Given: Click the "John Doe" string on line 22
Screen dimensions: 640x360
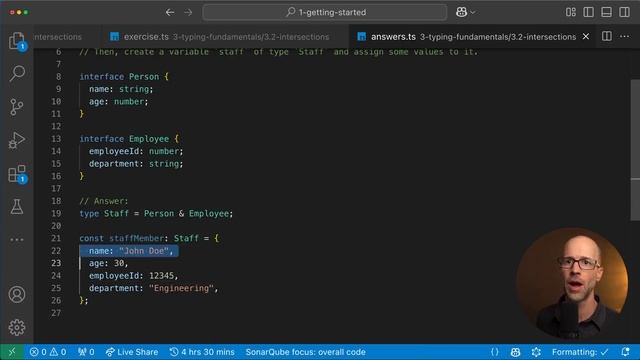Looking at the screenshot, I should point(144,251).
